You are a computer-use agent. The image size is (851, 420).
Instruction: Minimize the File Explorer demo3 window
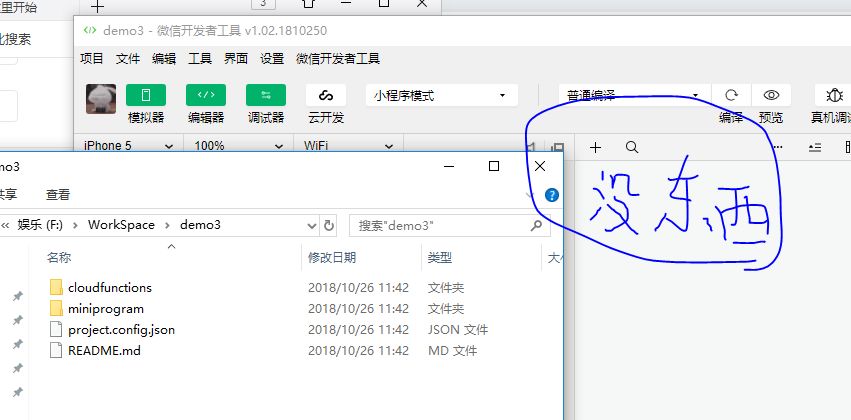pyautogui.click(x=449, y=166)
